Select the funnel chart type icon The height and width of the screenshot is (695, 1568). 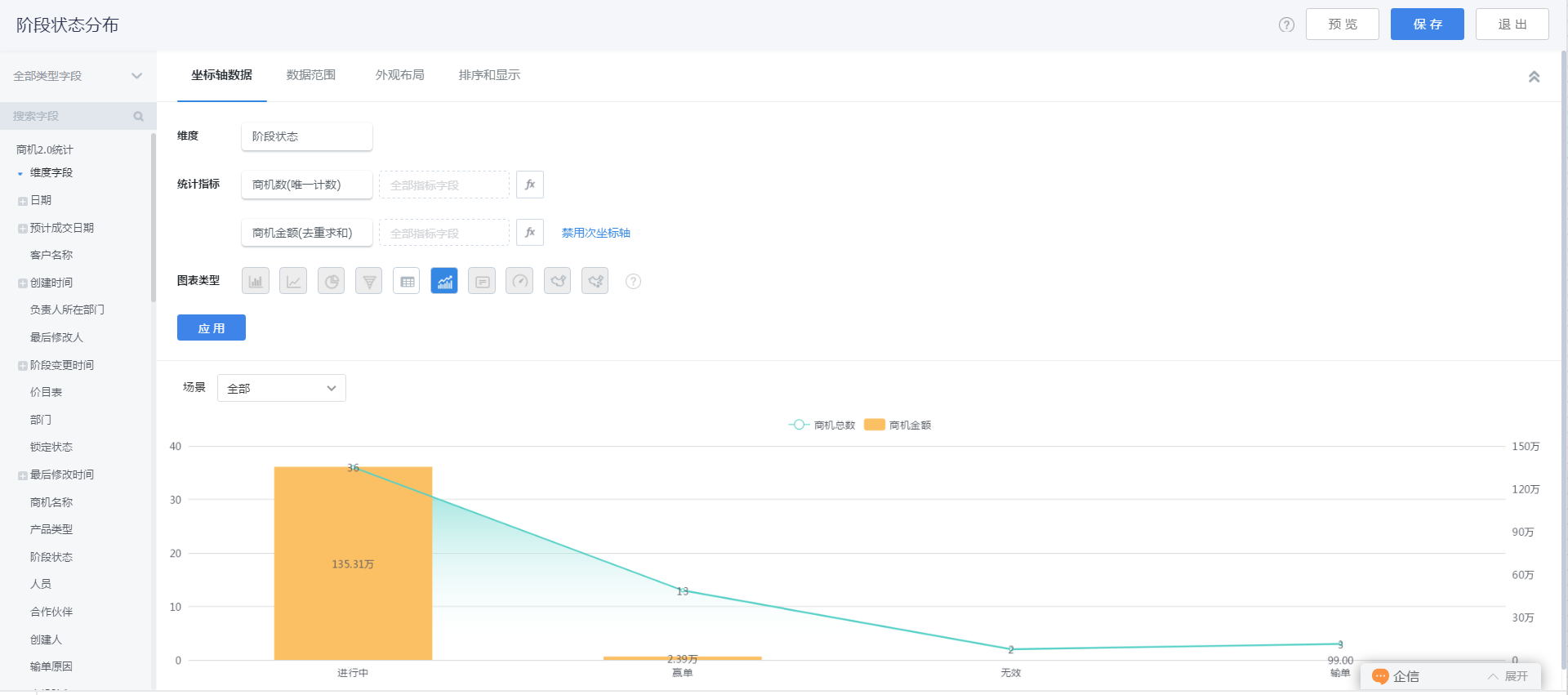[368, 281]
